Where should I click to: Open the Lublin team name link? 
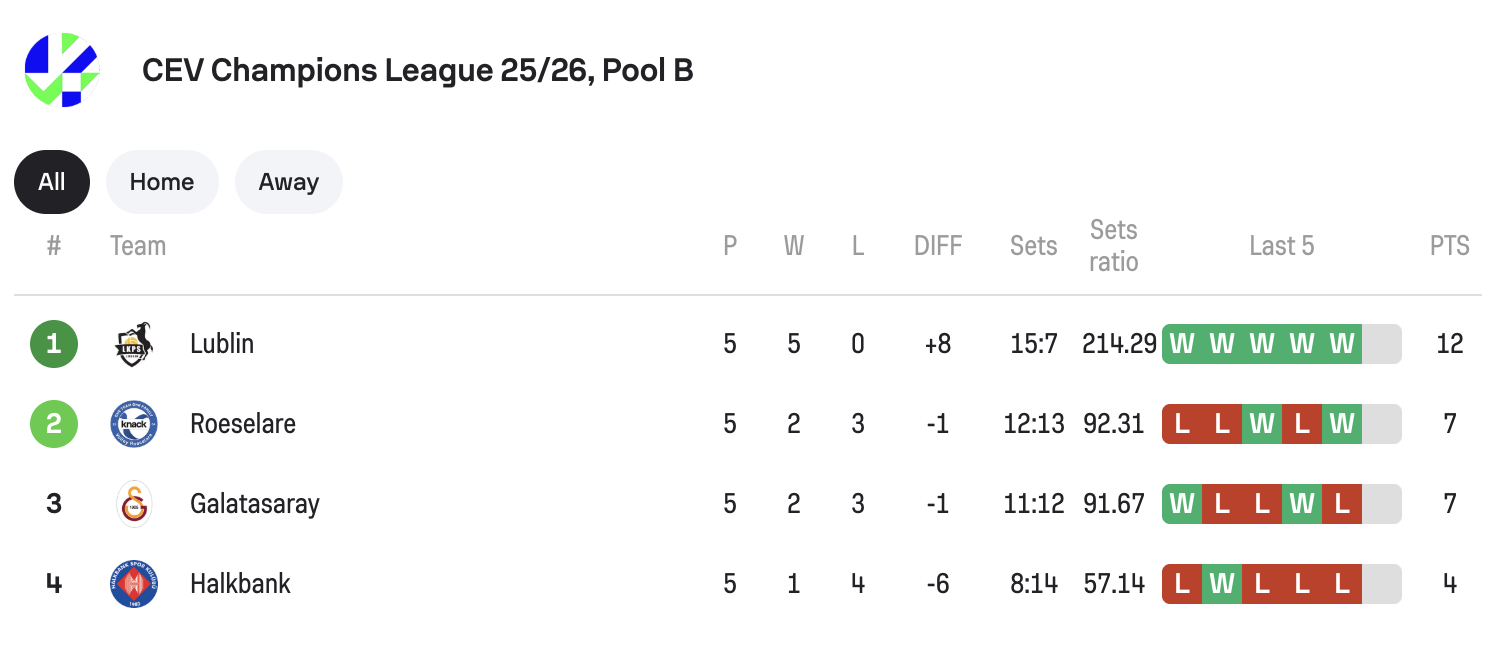222,345
